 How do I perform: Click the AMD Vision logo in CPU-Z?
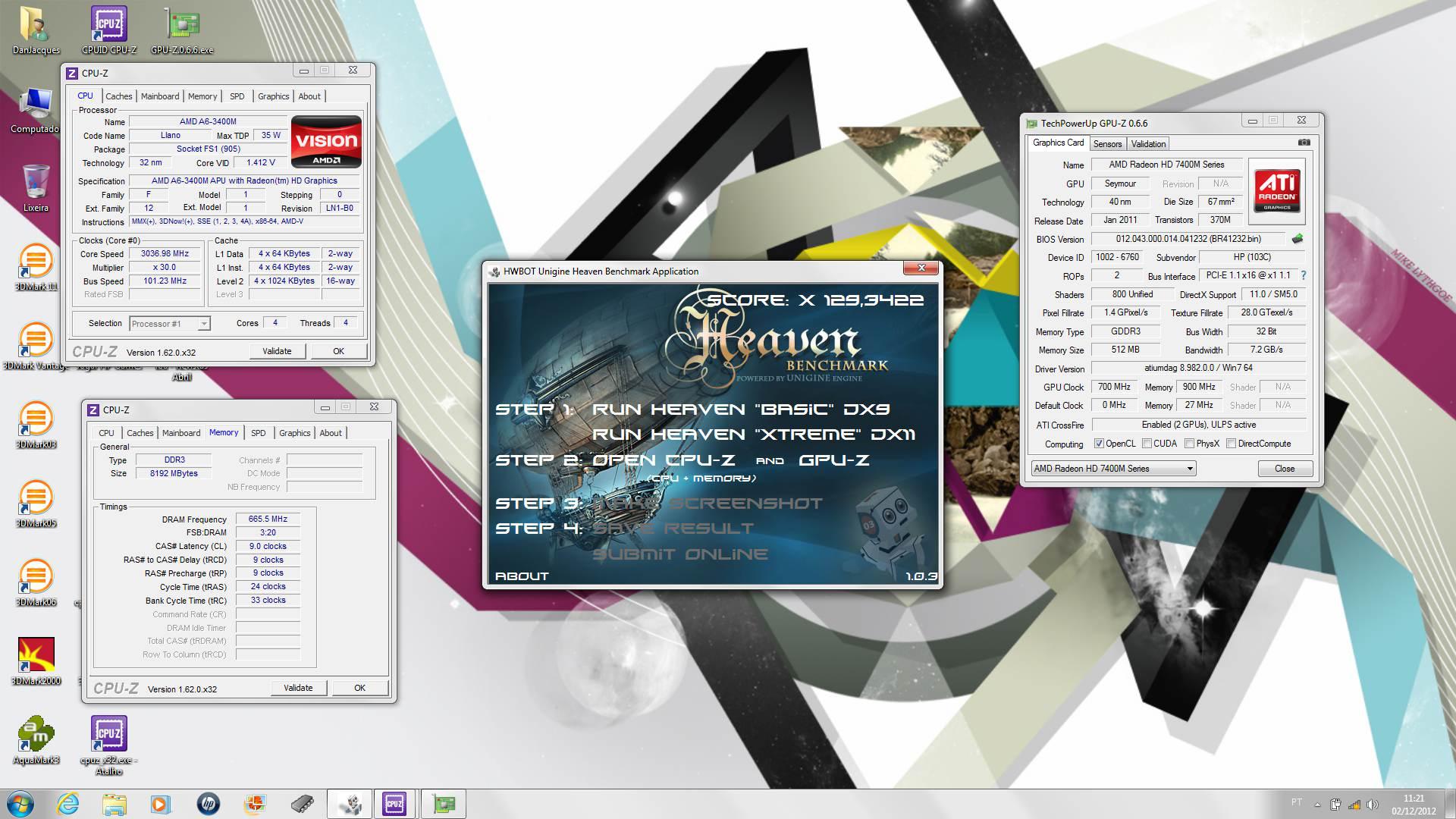pos(326,142)
